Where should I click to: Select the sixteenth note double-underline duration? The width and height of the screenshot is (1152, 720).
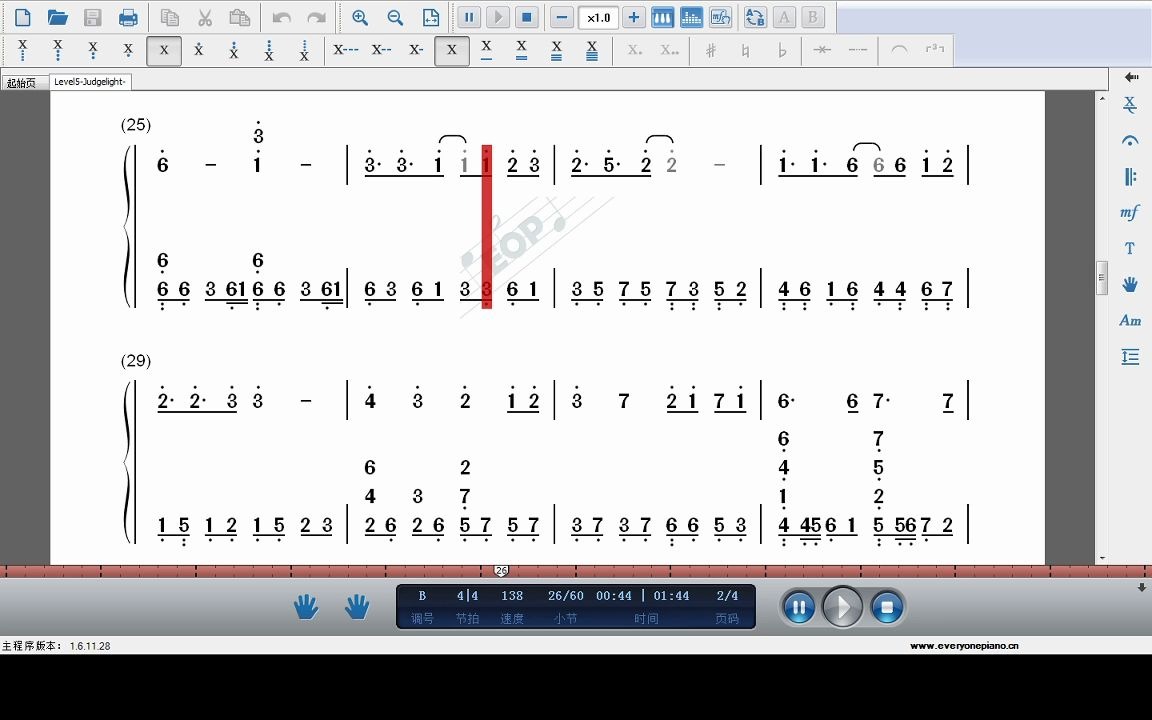[522, 50]
